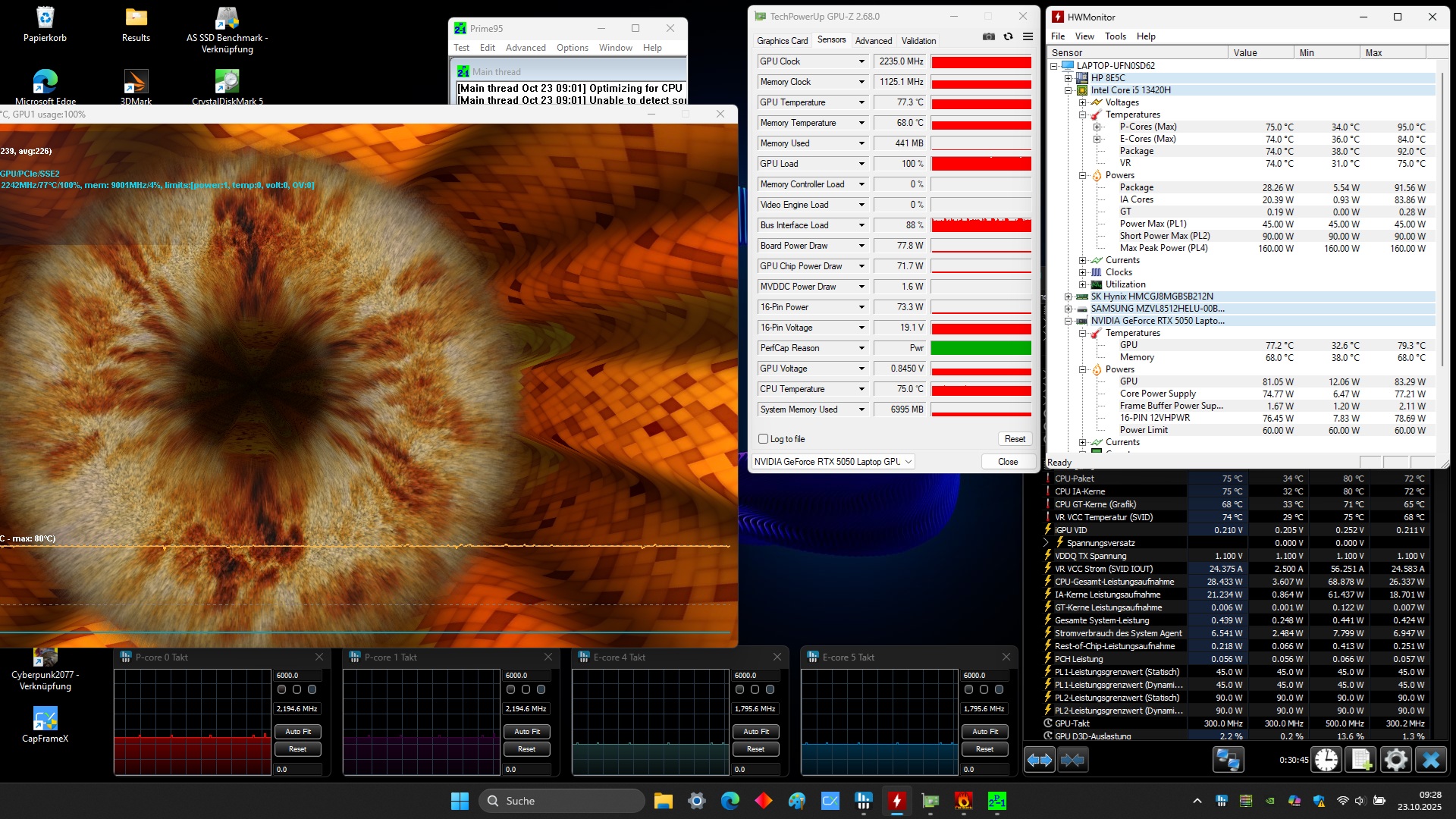Click HWiNFO expand arrows icon
Screen dimensions: 1456x819
[1039, 760]
